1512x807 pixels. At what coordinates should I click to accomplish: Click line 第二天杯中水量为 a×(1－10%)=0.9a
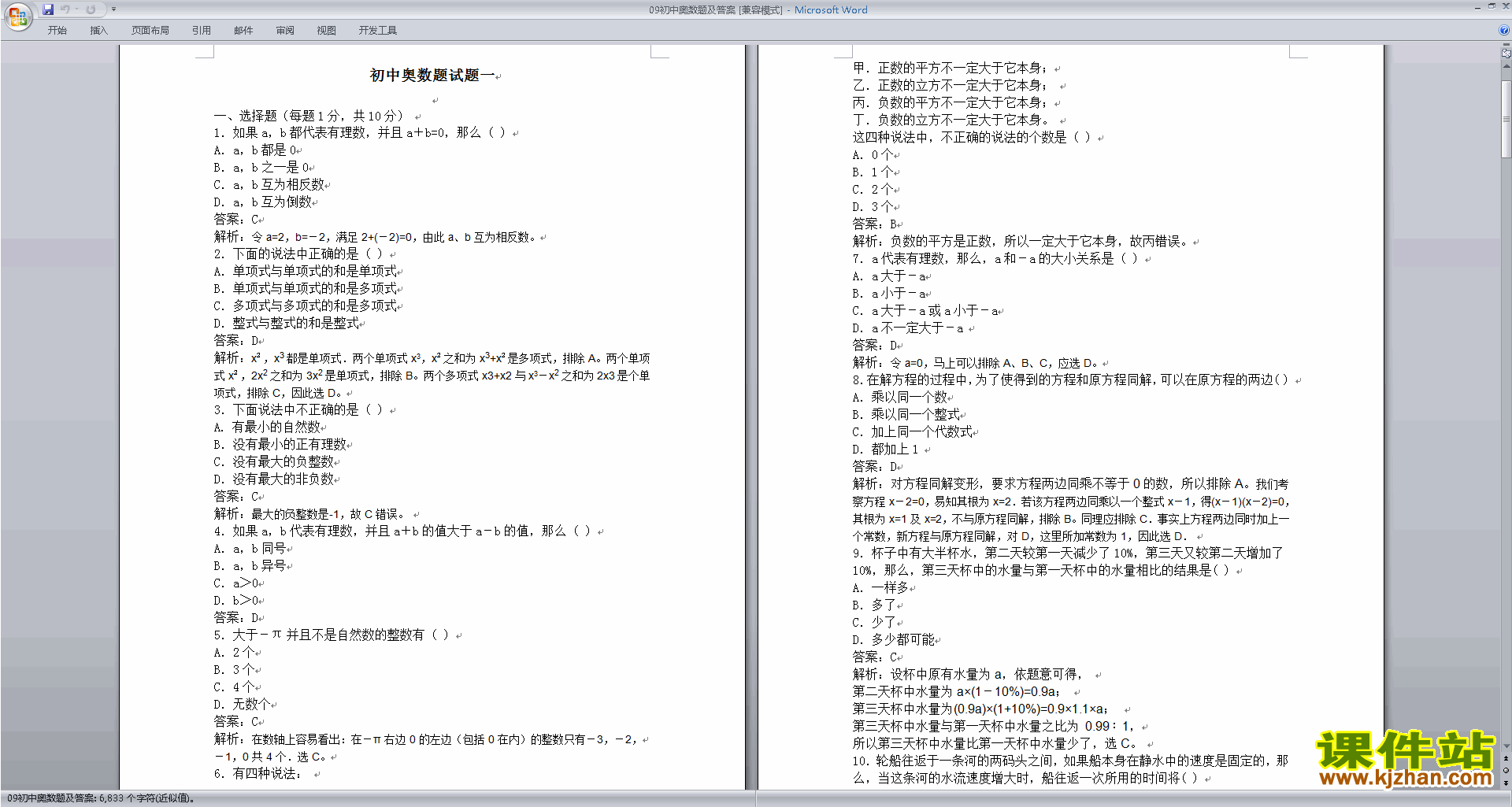(x=957, y=691)
